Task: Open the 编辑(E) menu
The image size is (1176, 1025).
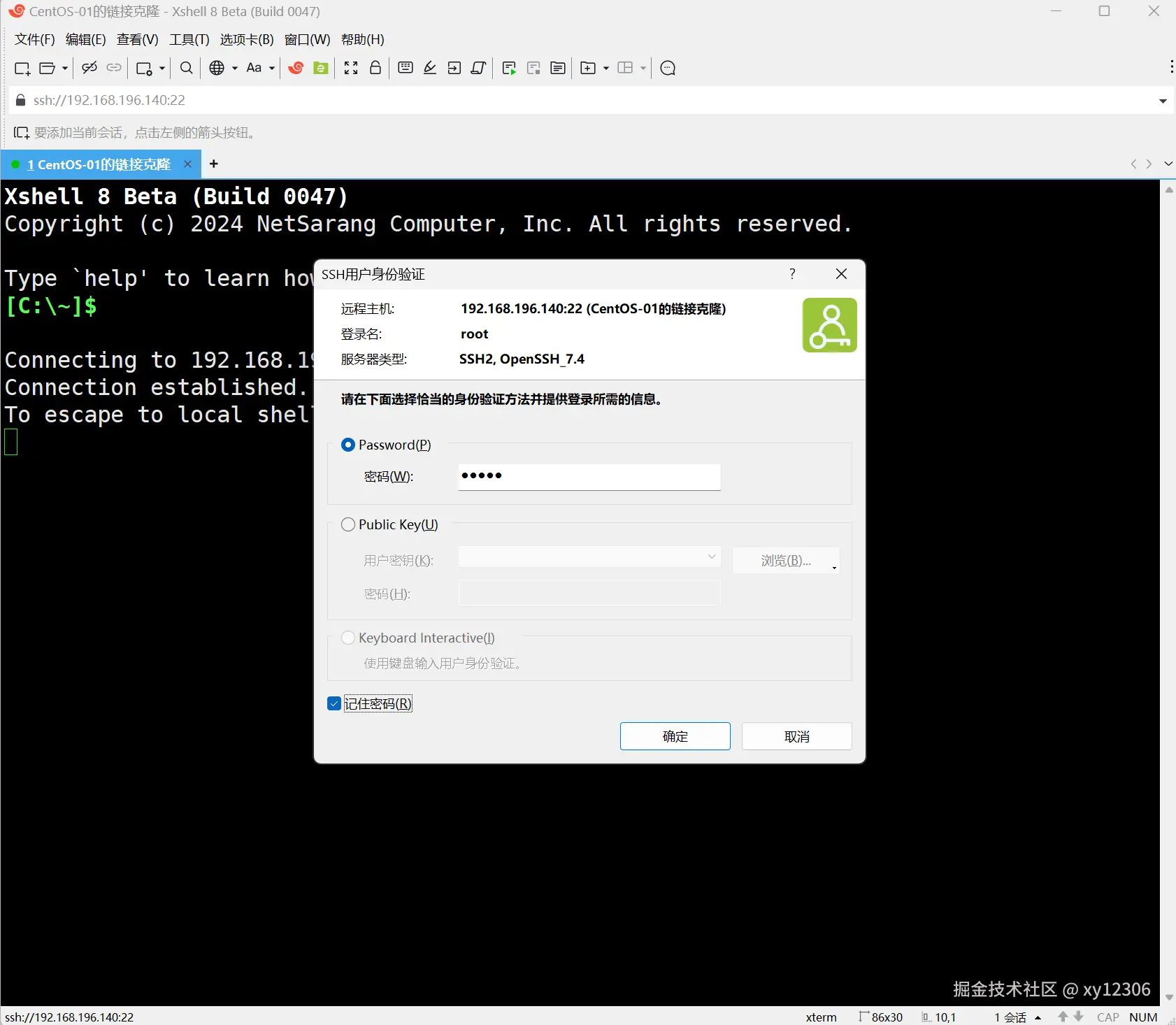Action: [86, 39]
